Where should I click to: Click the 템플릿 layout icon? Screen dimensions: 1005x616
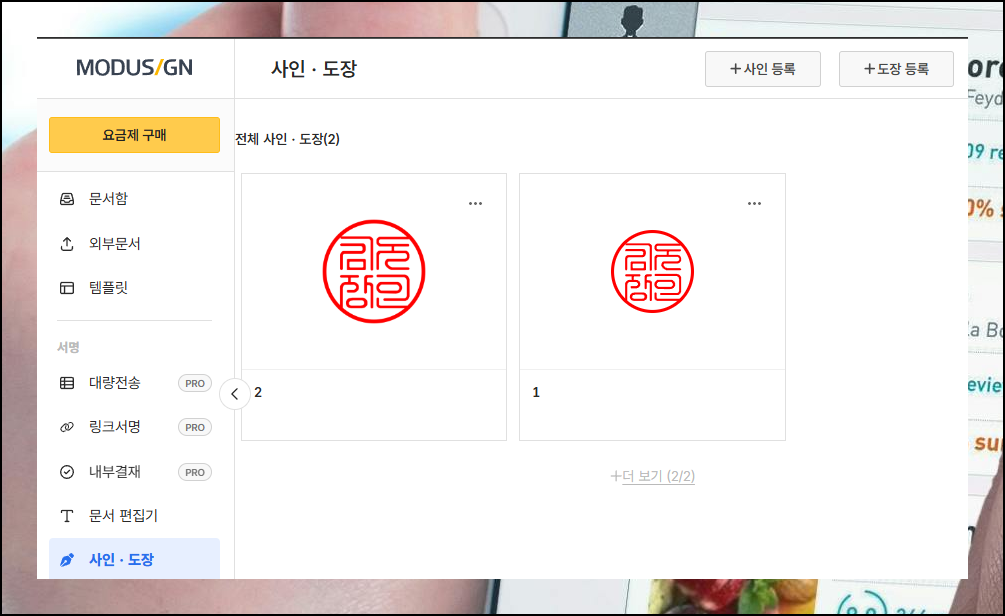pos(67,288)
